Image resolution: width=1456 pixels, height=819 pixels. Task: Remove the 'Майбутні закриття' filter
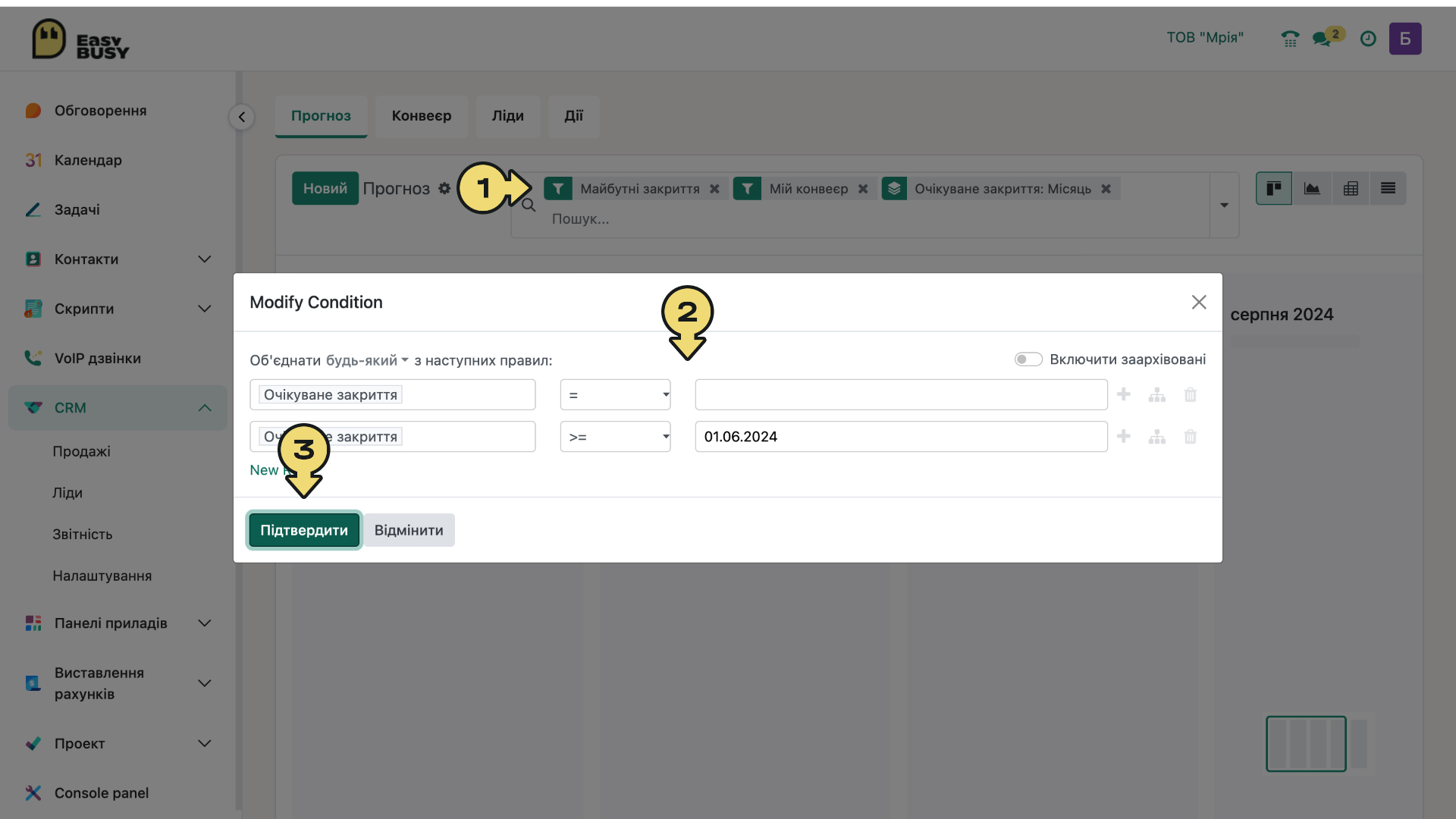coord(714,189)
